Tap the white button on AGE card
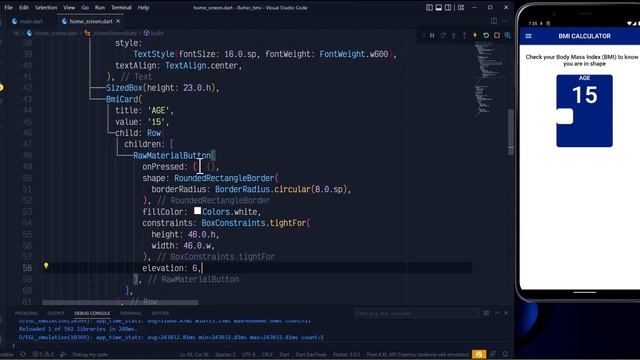 point(565,116)
